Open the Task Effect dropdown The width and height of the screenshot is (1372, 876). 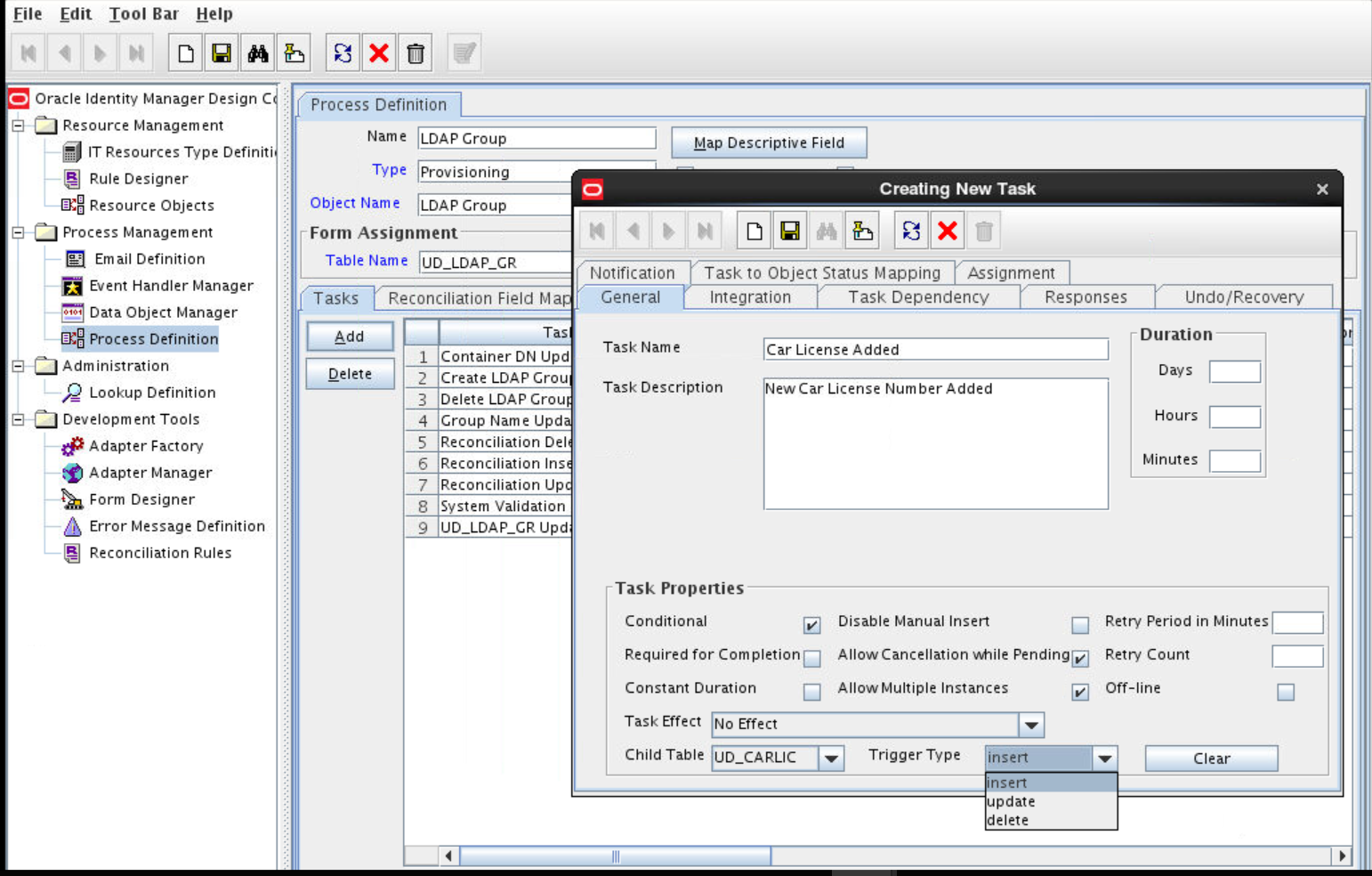pos(1031,725)
